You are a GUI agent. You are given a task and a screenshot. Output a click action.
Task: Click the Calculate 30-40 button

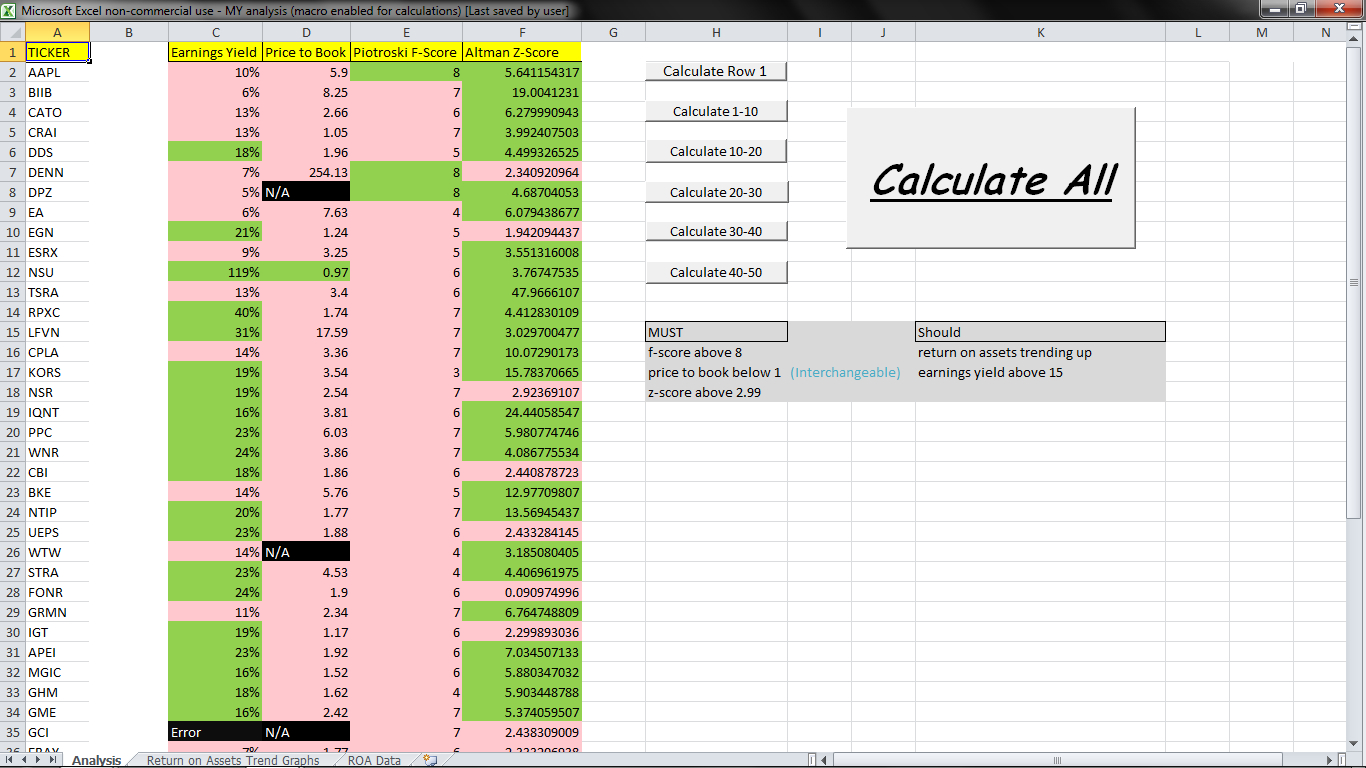coord(716,231)
